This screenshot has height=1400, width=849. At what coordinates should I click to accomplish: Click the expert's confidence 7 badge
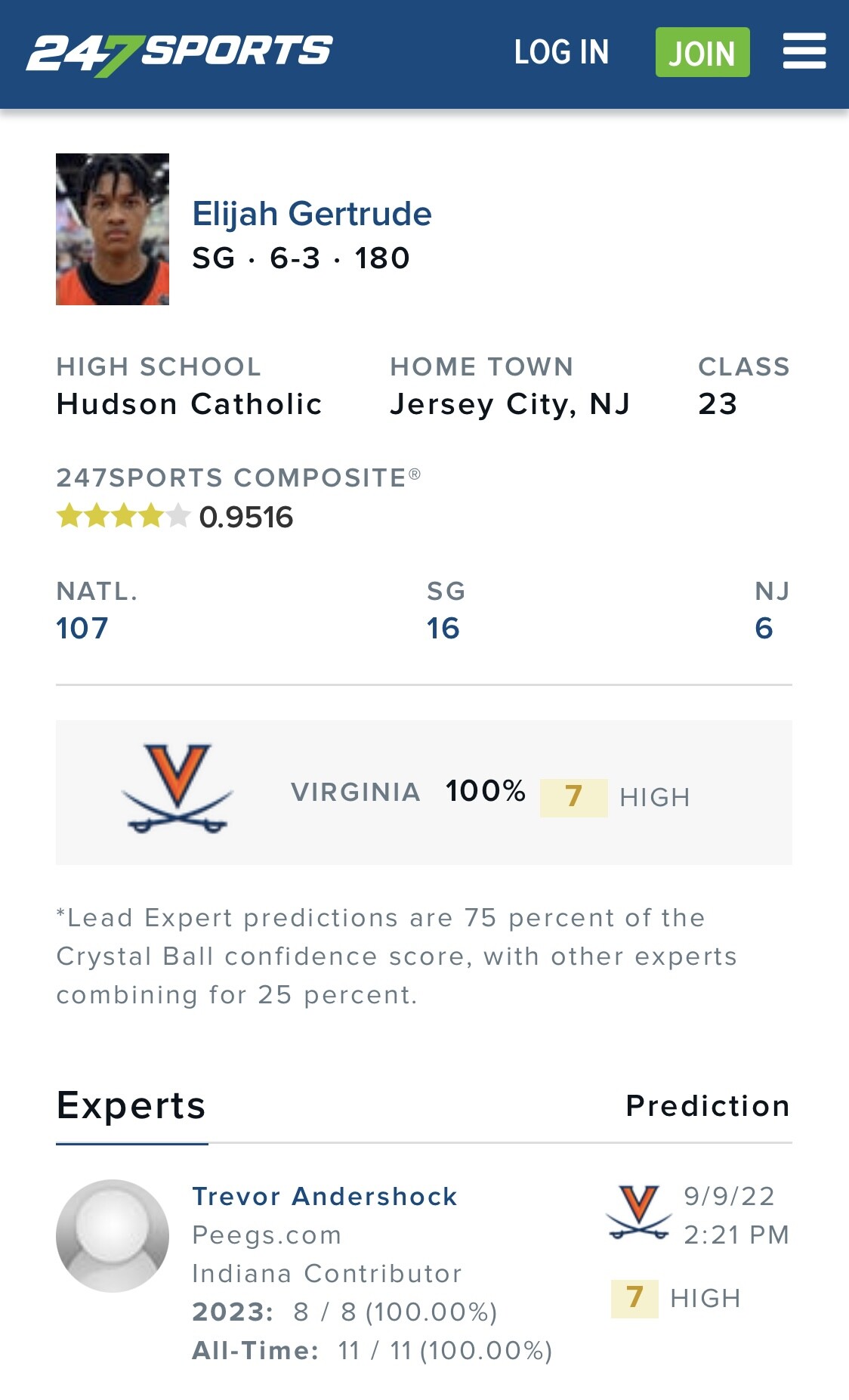pos(634,1297)
